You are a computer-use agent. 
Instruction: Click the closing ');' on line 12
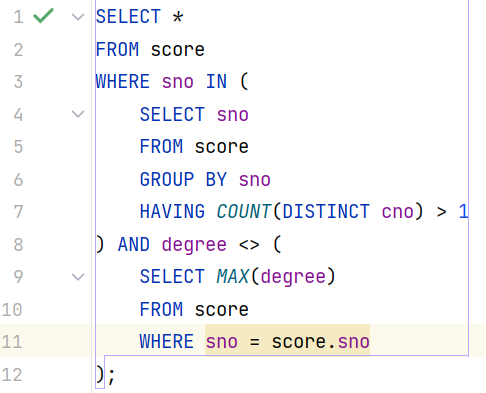(105, 375)
